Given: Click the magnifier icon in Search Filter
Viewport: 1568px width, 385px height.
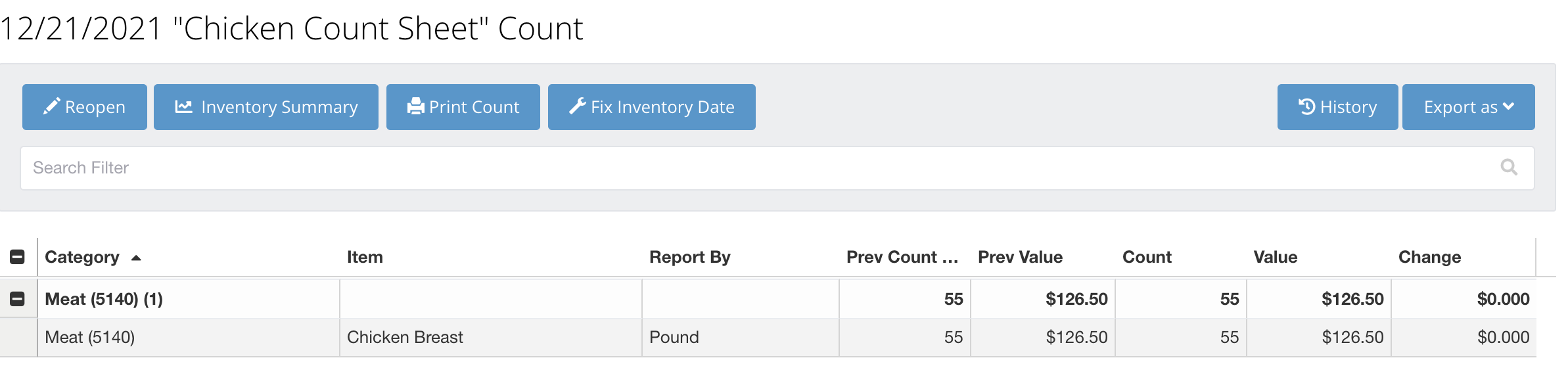Looking at the screenshot, I should 1509,168.
